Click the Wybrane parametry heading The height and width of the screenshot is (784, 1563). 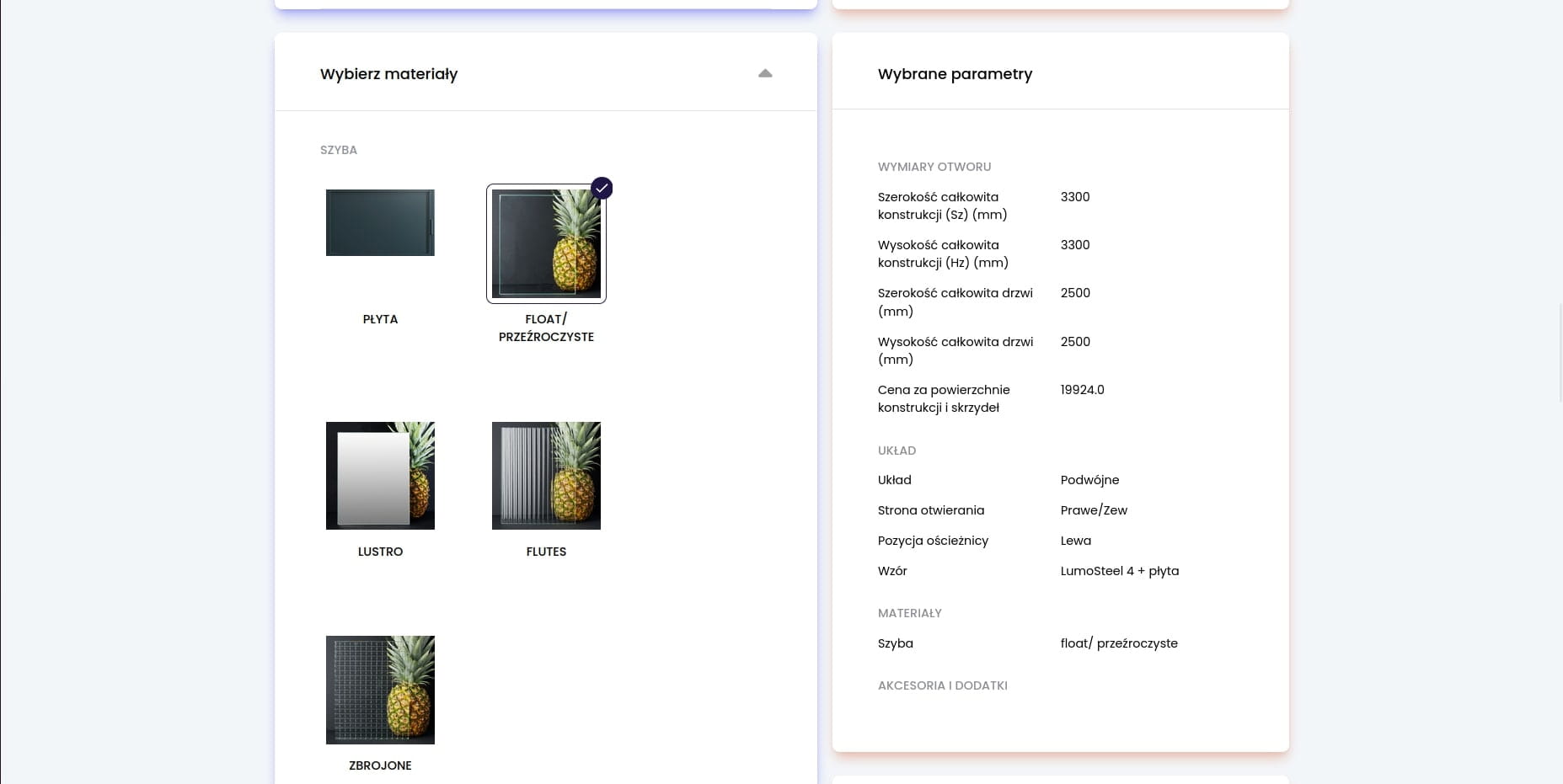(x=955, y=74)
